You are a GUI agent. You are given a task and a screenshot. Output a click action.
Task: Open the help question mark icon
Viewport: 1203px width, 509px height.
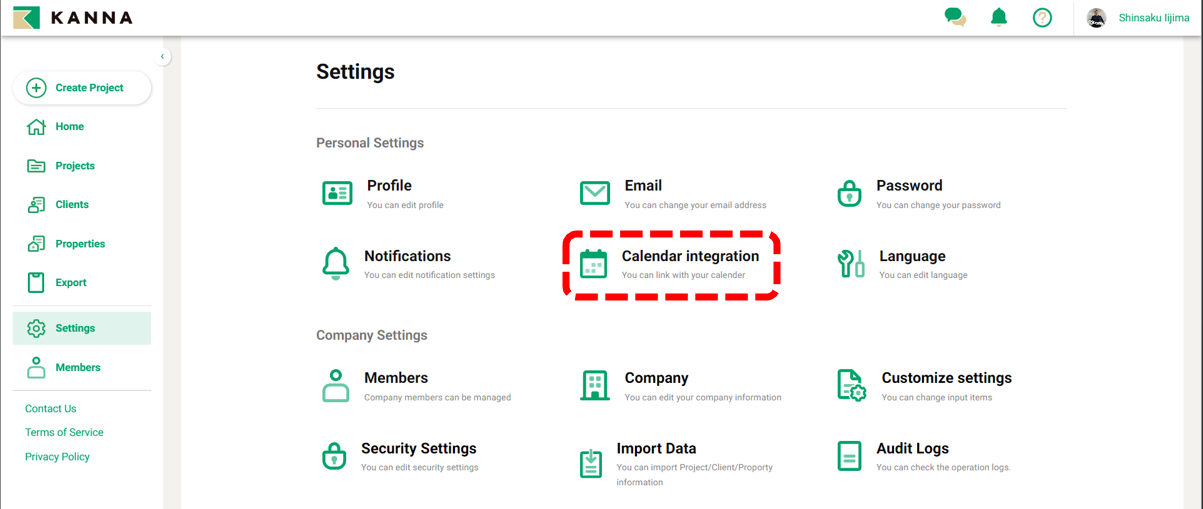[x=1042, y=17]
